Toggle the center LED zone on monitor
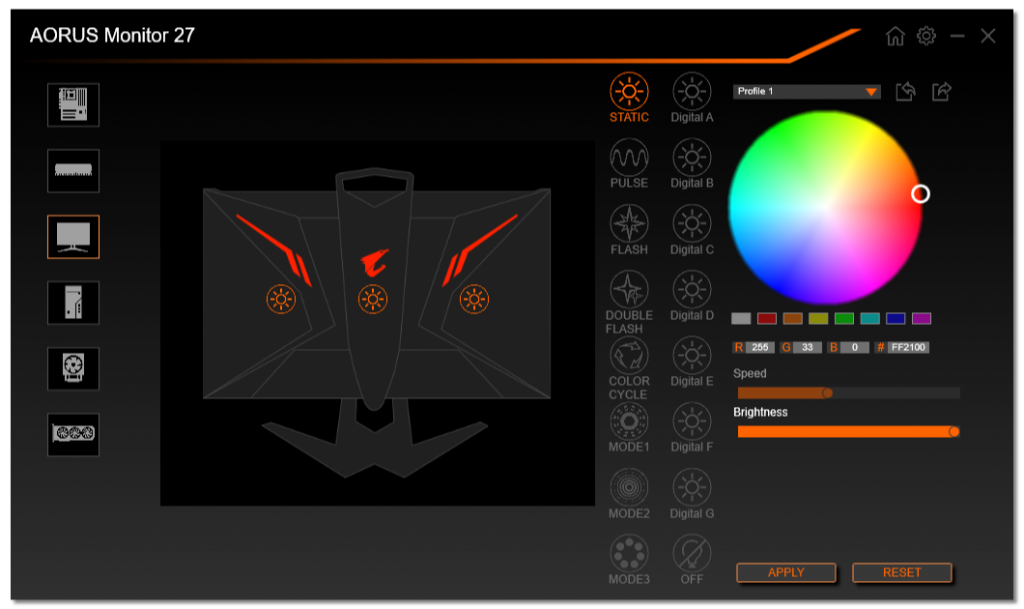The width and height of the screenshot is (1024, 609). (x=373, y=300)
